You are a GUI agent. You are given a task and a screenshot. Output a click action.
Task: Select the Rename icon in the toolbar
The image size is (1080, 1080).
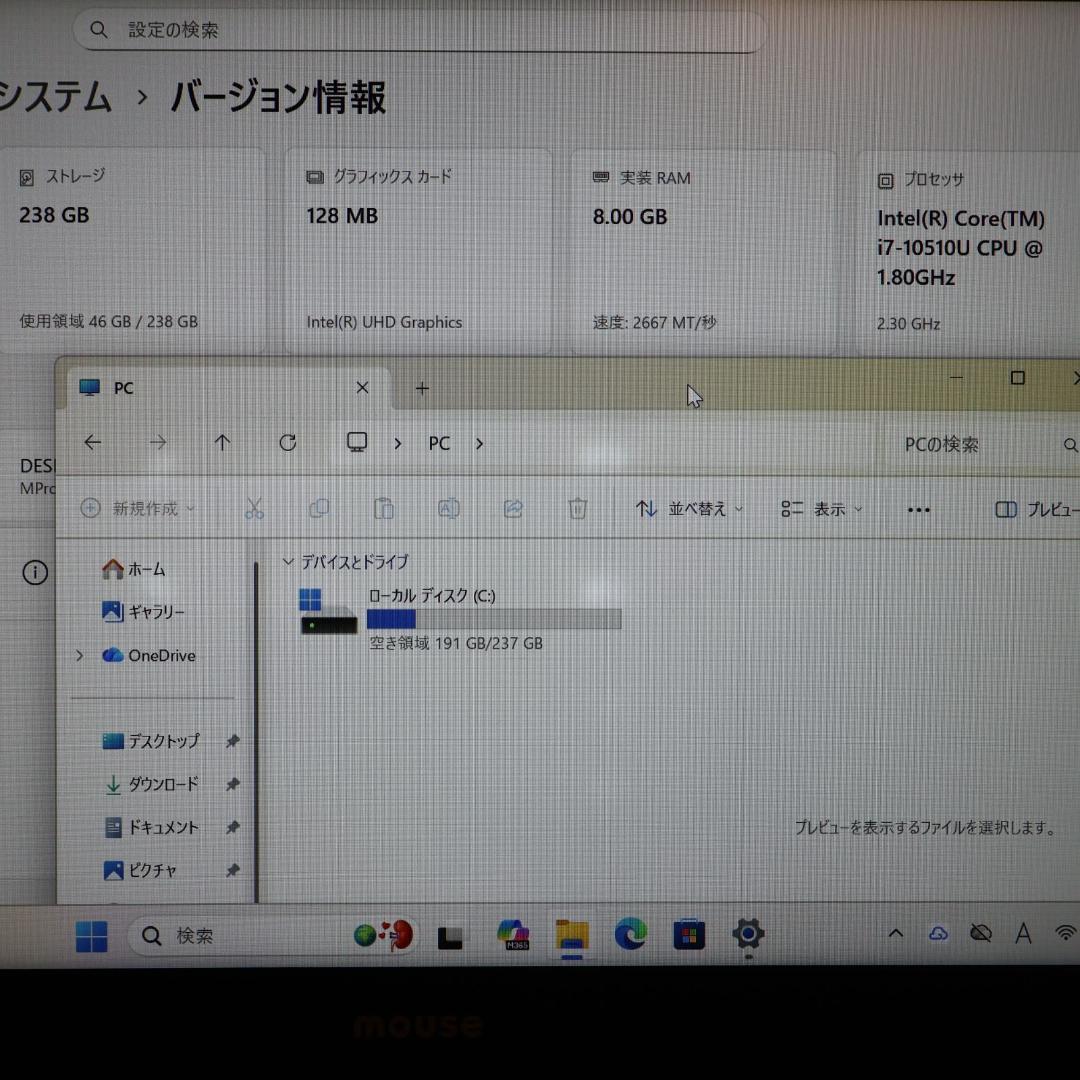448,508
